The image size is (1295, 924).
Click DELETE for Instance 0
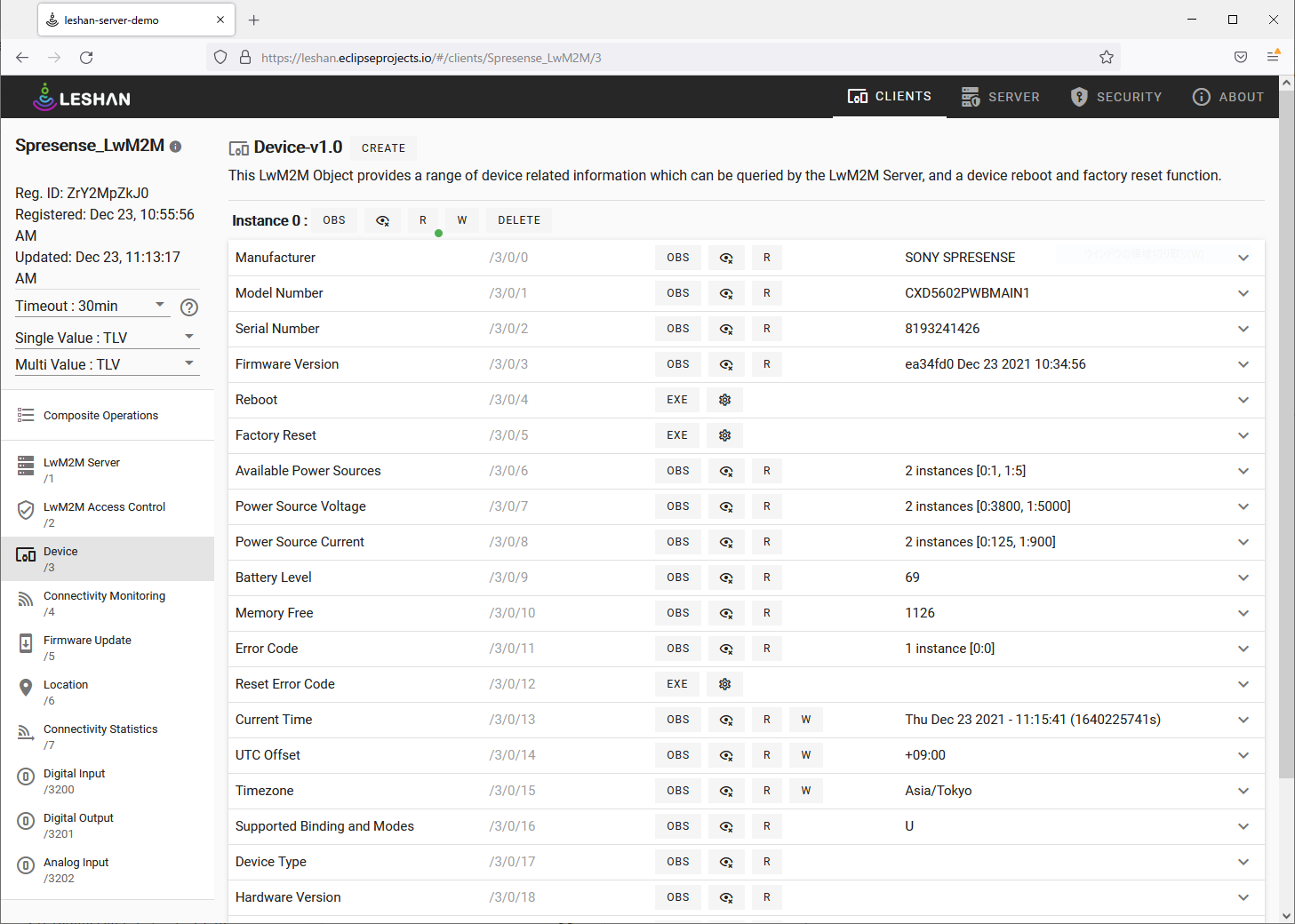coord(518,220)
